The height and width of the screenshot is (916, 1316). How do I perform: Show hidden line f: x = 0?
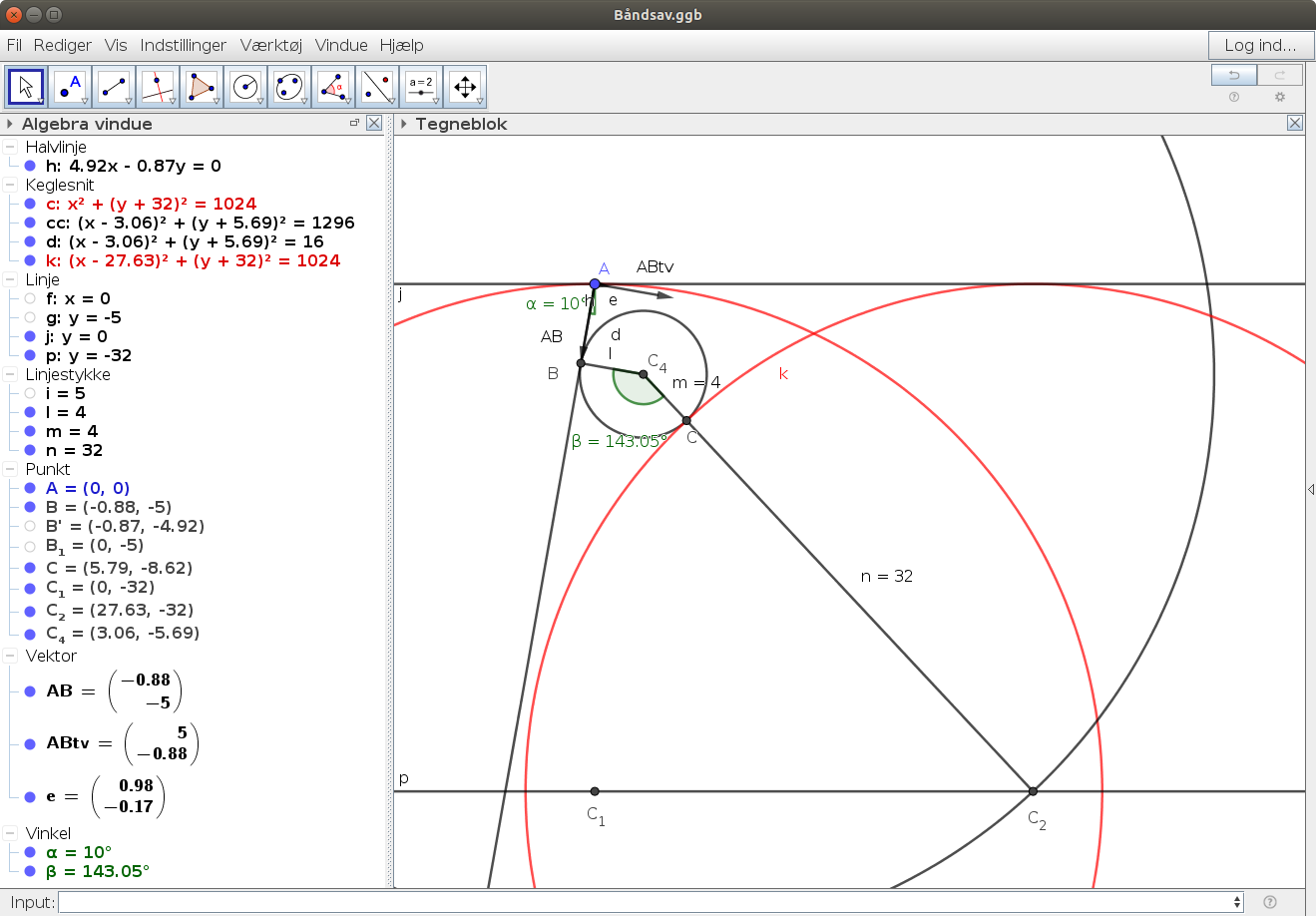tap(30, 298)
